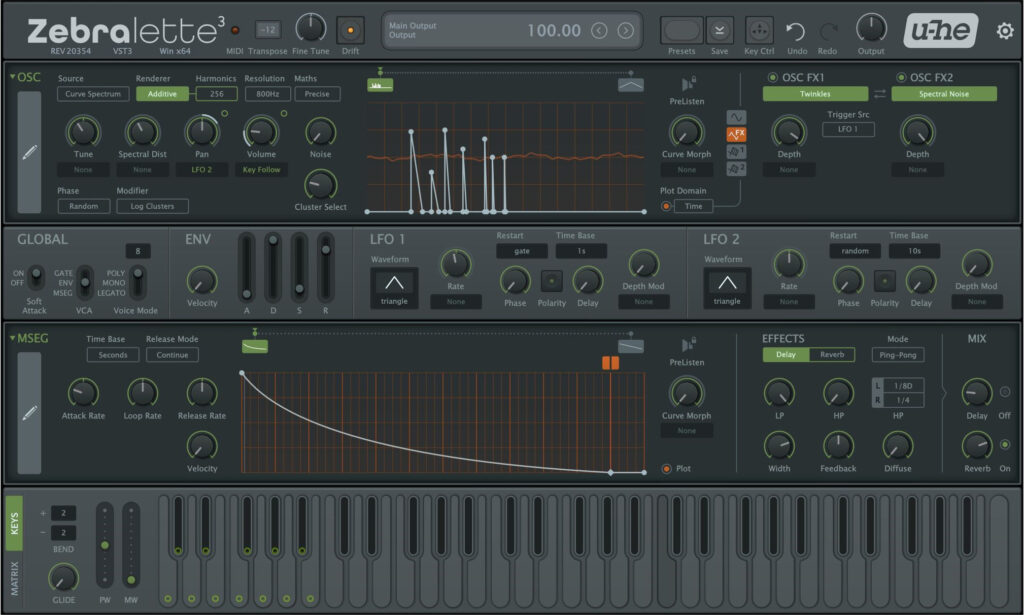Click the OSC PreListen speaker icon

click(x=687, y=84)
